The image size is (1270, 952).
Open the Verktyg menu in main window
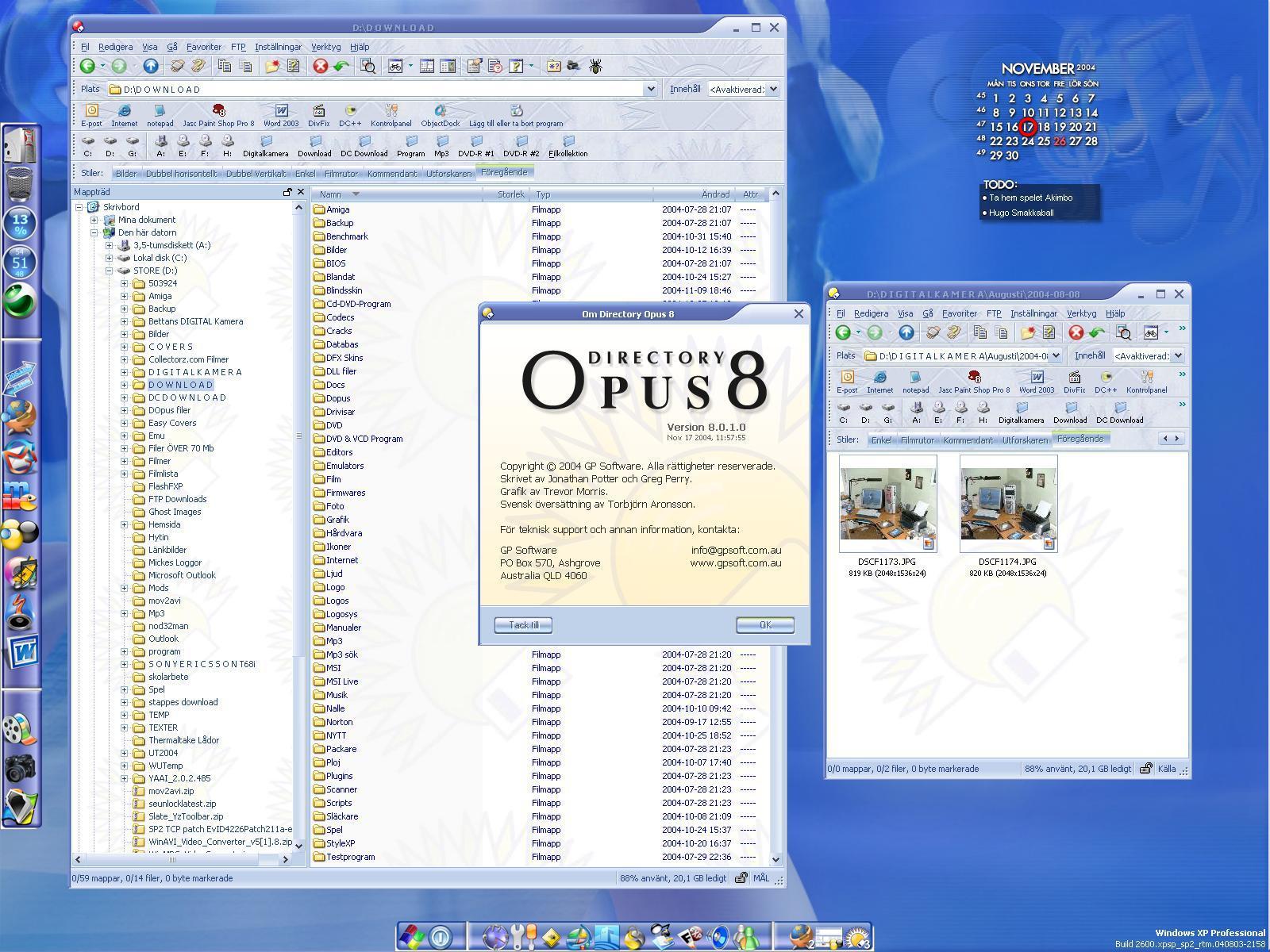click(x=325, y=47)
